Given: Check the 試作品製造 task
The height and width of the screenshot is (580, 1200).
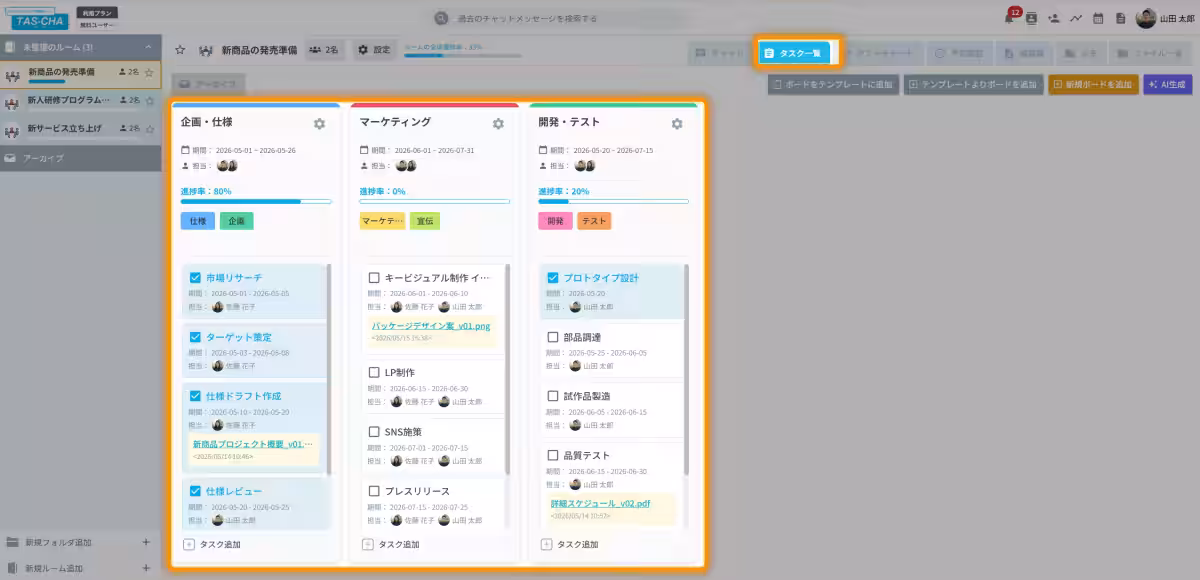Looking at the screenshot, I should pyautogui.click(x=553, y=396).
